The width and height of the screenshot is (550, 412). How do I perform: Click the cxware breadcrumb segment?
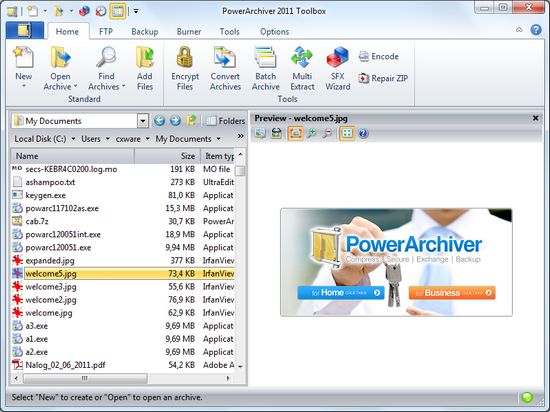[128, 139]
